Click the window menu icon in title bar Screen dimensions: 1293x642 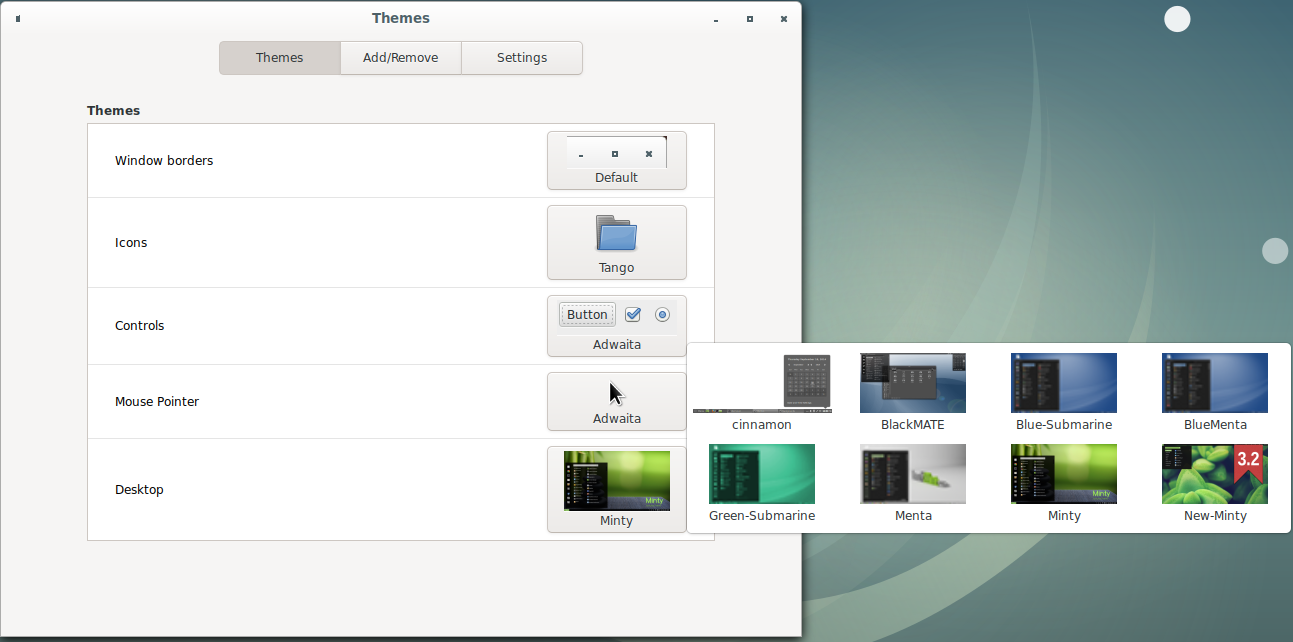pyautogui.click(x=18, y=18)
